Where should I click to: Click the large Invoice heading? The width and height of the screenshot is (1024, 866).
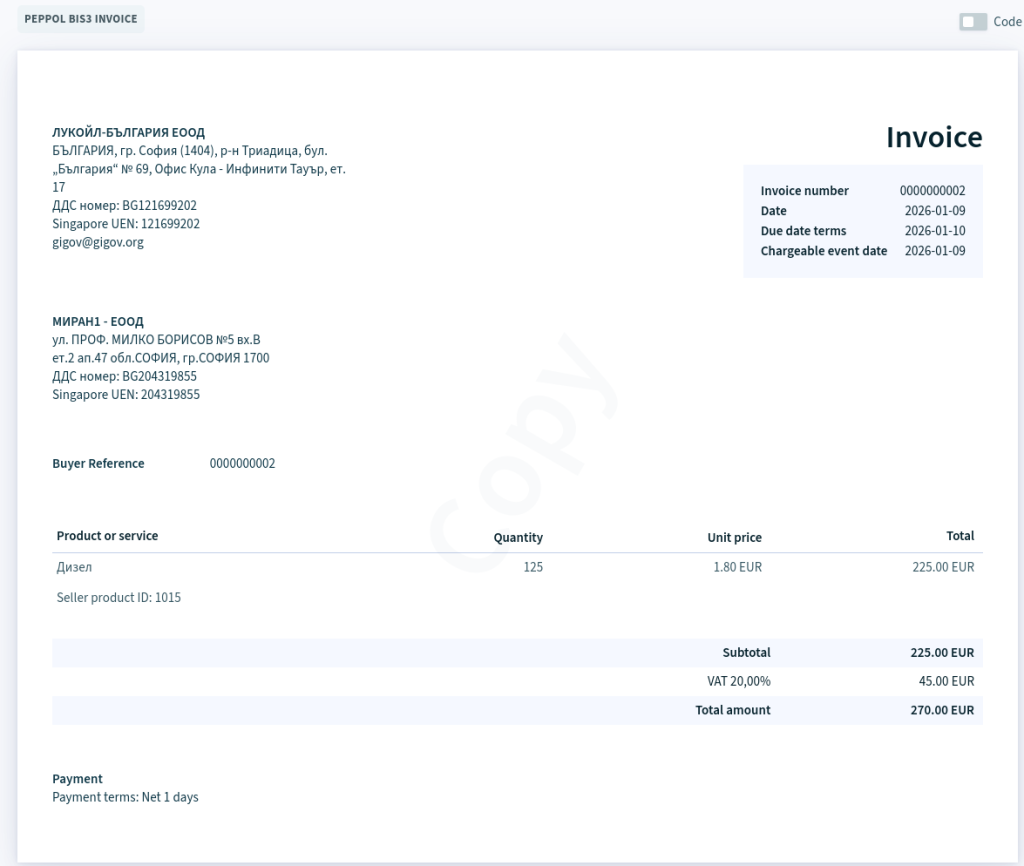pos(933,138)
